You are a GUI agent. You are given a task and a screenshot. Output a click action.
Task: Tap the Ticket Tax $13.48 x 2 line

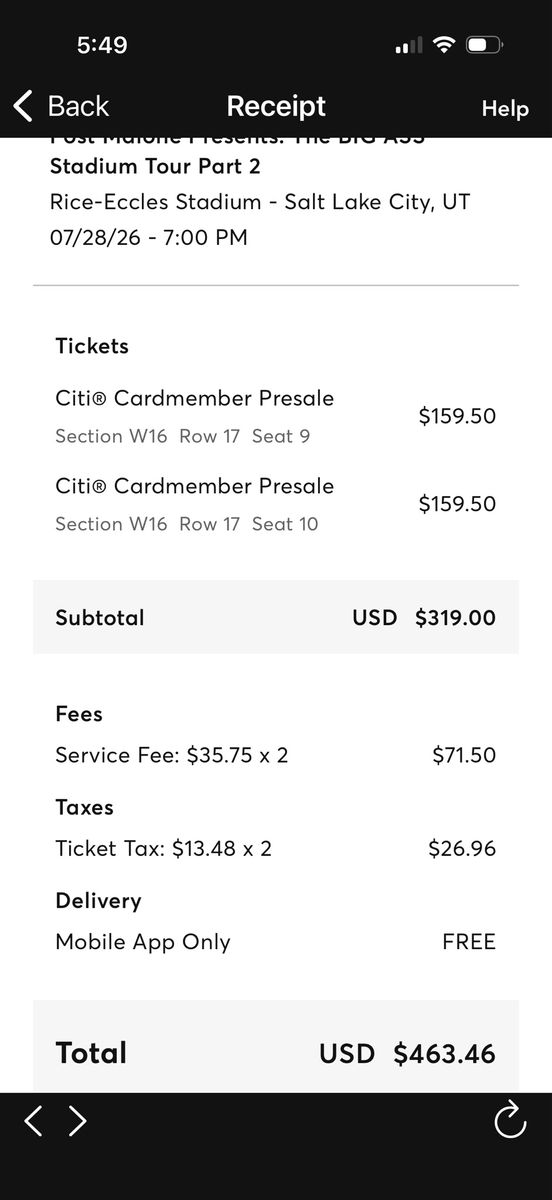click(276, 849)
